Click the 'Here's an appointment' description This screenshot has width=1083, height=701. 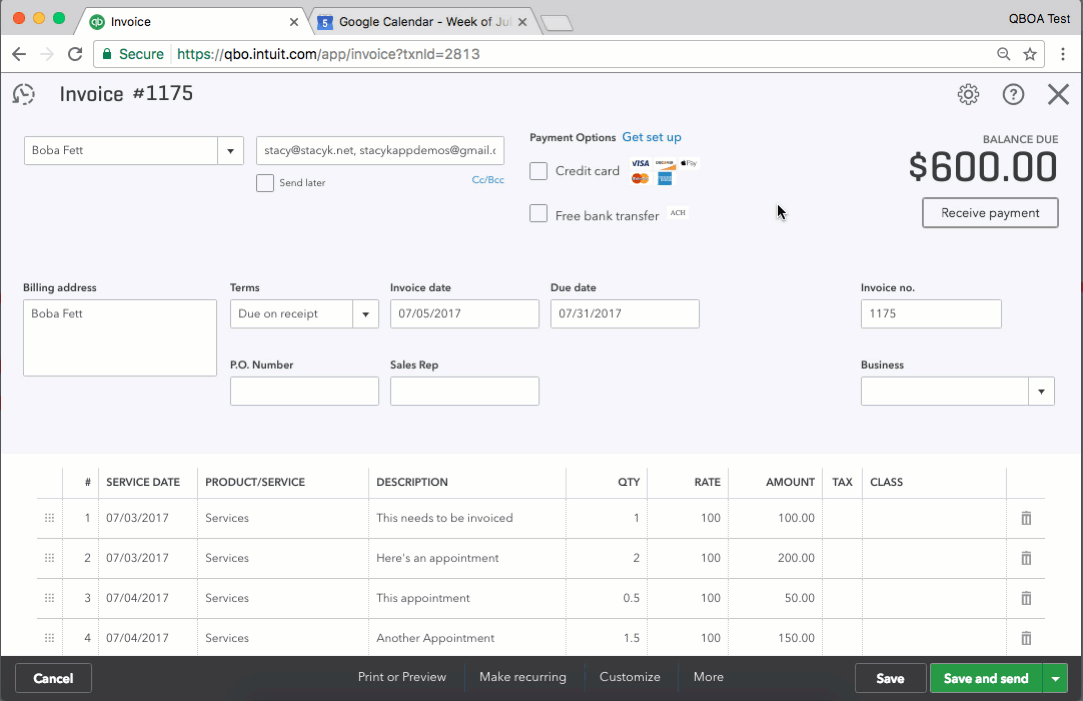437,558
